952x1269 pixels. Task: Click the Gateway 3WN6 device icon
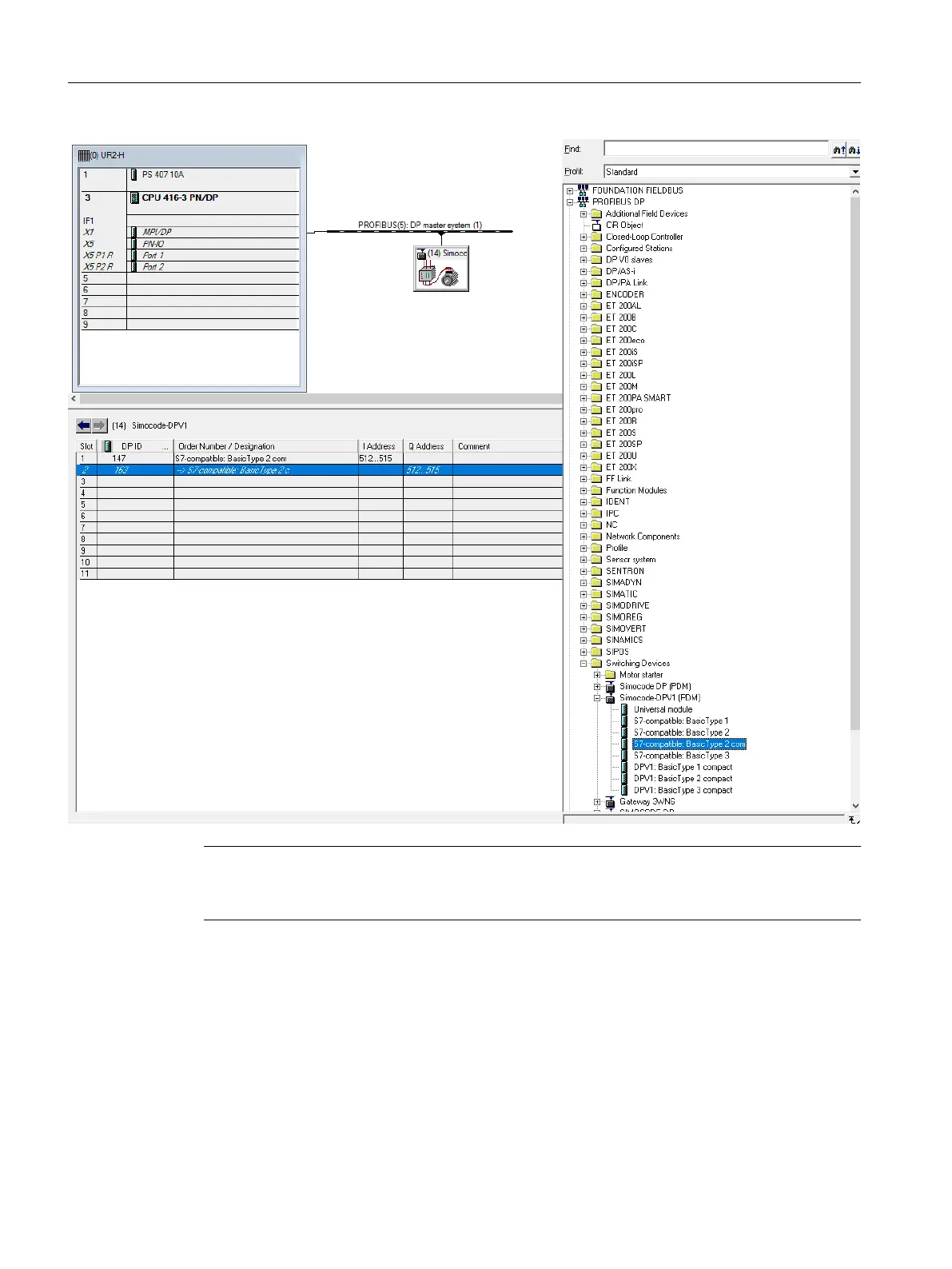point(610,801)
